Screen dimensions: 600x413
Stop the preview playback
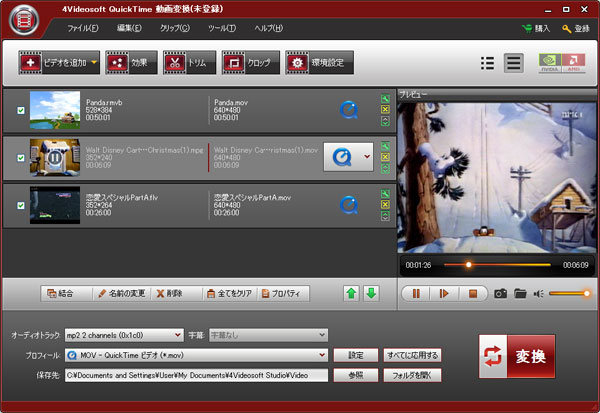coord(473,294)
